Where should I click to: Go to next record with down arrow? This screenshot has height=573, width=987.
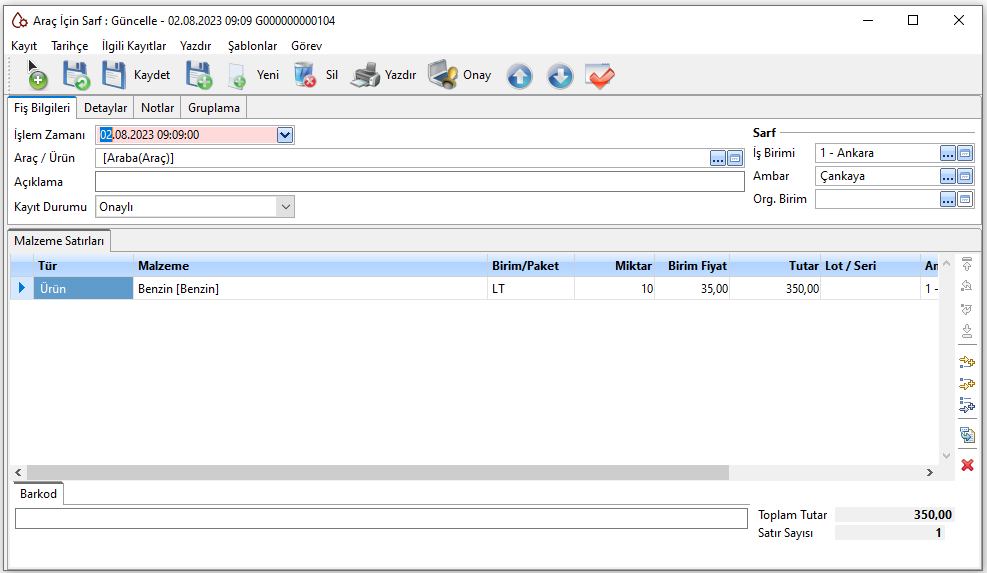(x=560, y=76)
